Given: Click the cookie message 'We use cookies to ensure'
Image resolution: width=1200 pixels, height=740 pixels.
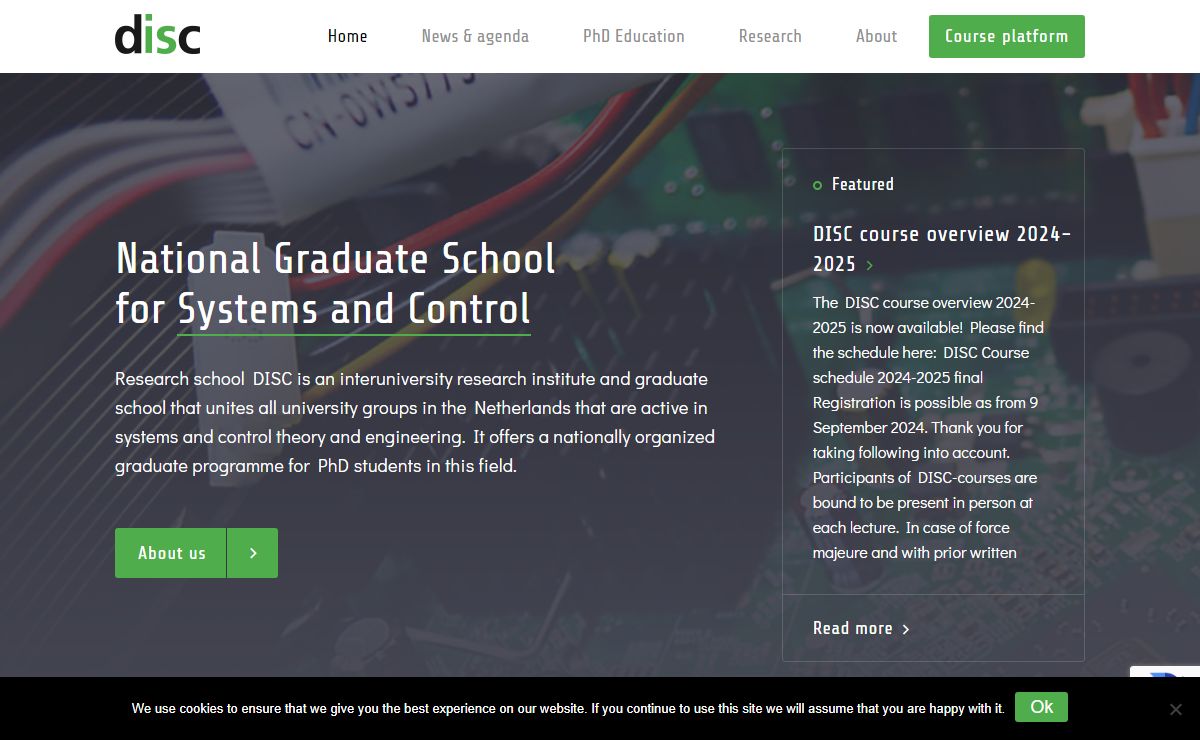Looking at the screenshot, I should pyautogui.click(x=568, y=708).
